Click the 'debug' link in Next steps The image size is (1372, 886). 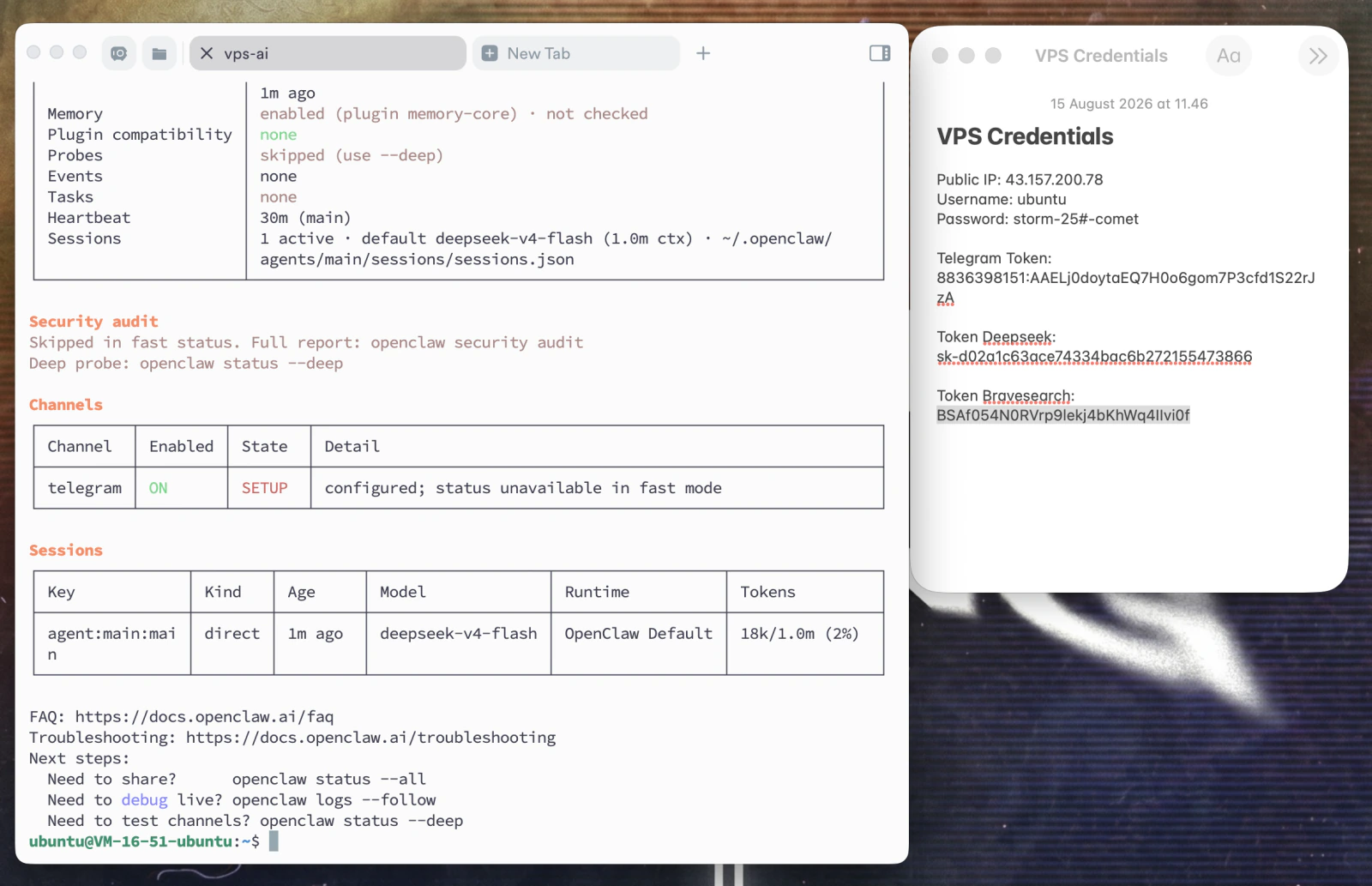[x=144, y=800]
